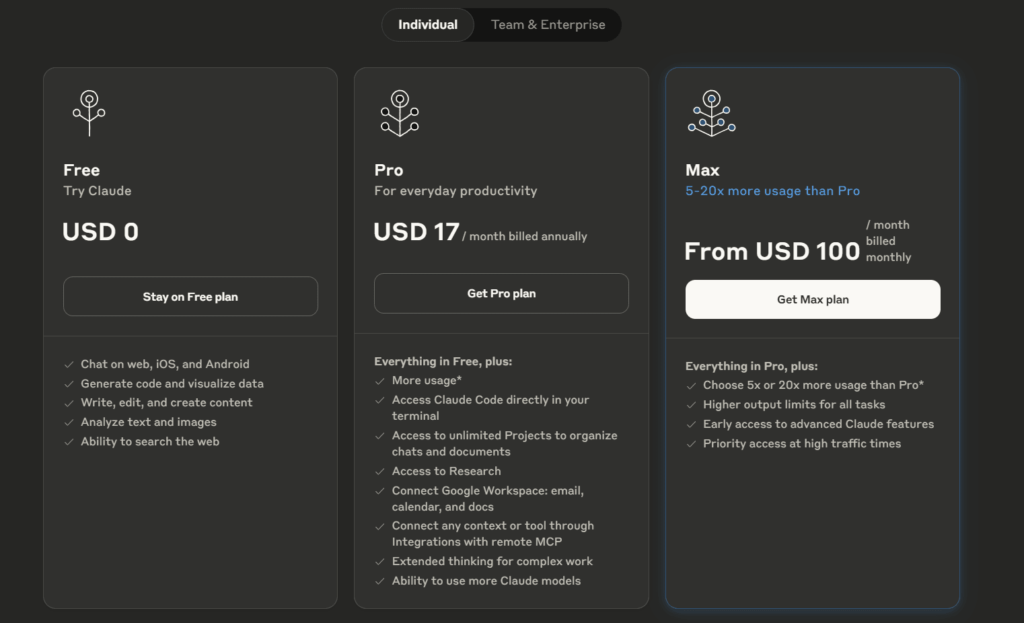Click the 5-20x more usage than Pro text
1024x623 pixels.
point(772,191)
